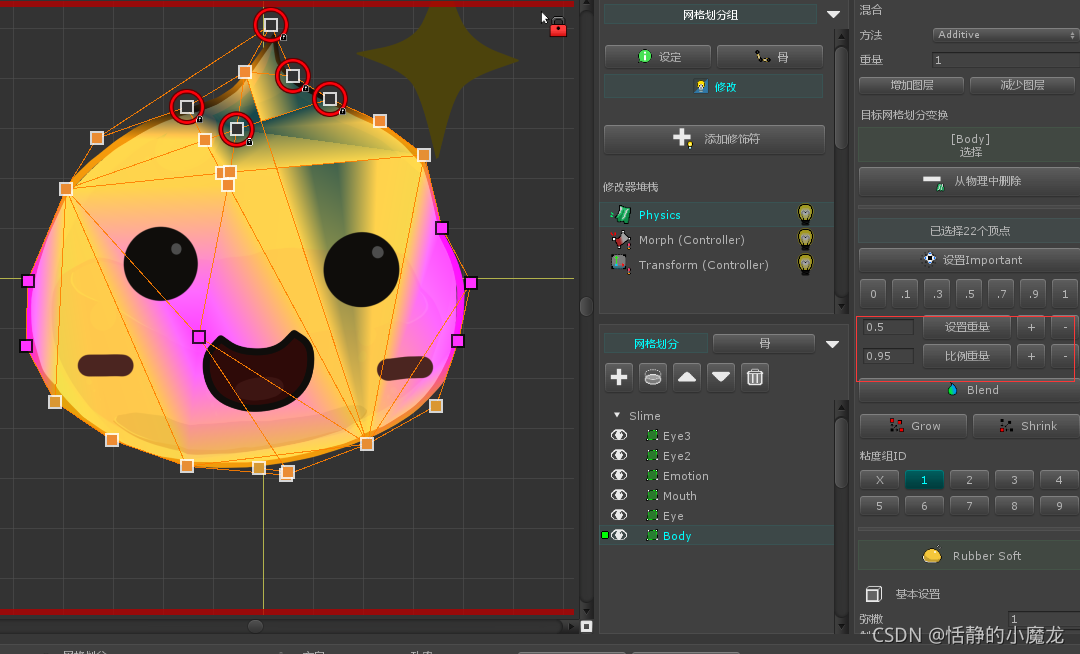This screenshot has width=1080, height=654.
Task: Click the add group disc icon
Action: [x=653, y=377]
